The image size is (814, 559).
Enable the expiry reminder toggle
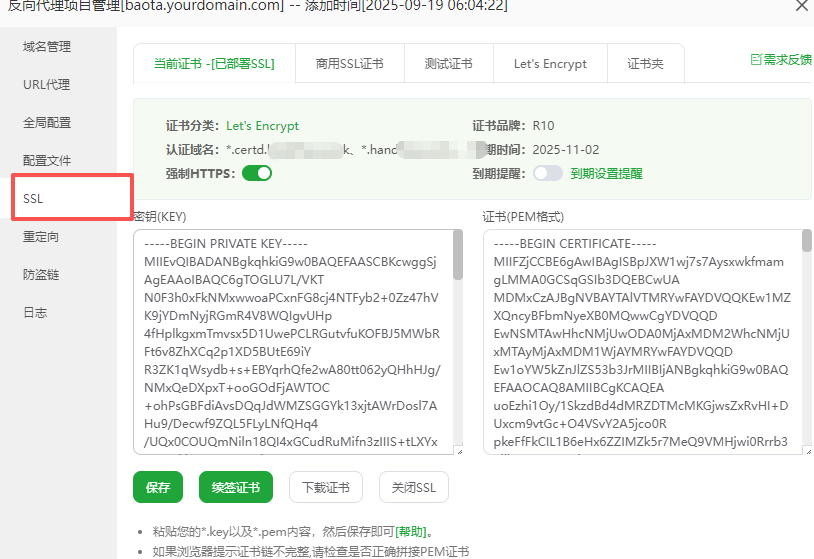pyautogui.click(x=548, y=173)
